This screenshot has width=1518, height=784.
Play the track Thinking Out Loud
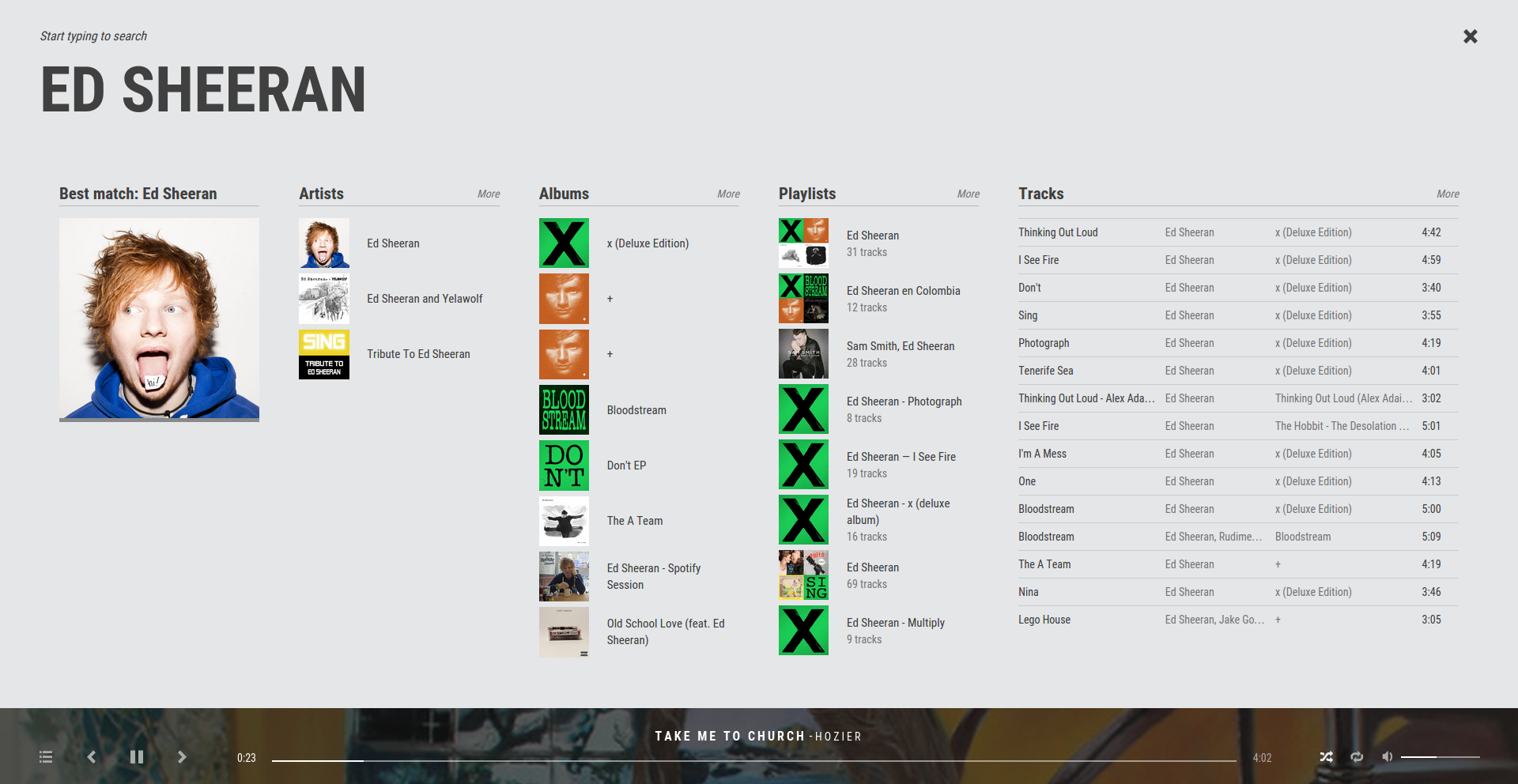[1058, 232]
